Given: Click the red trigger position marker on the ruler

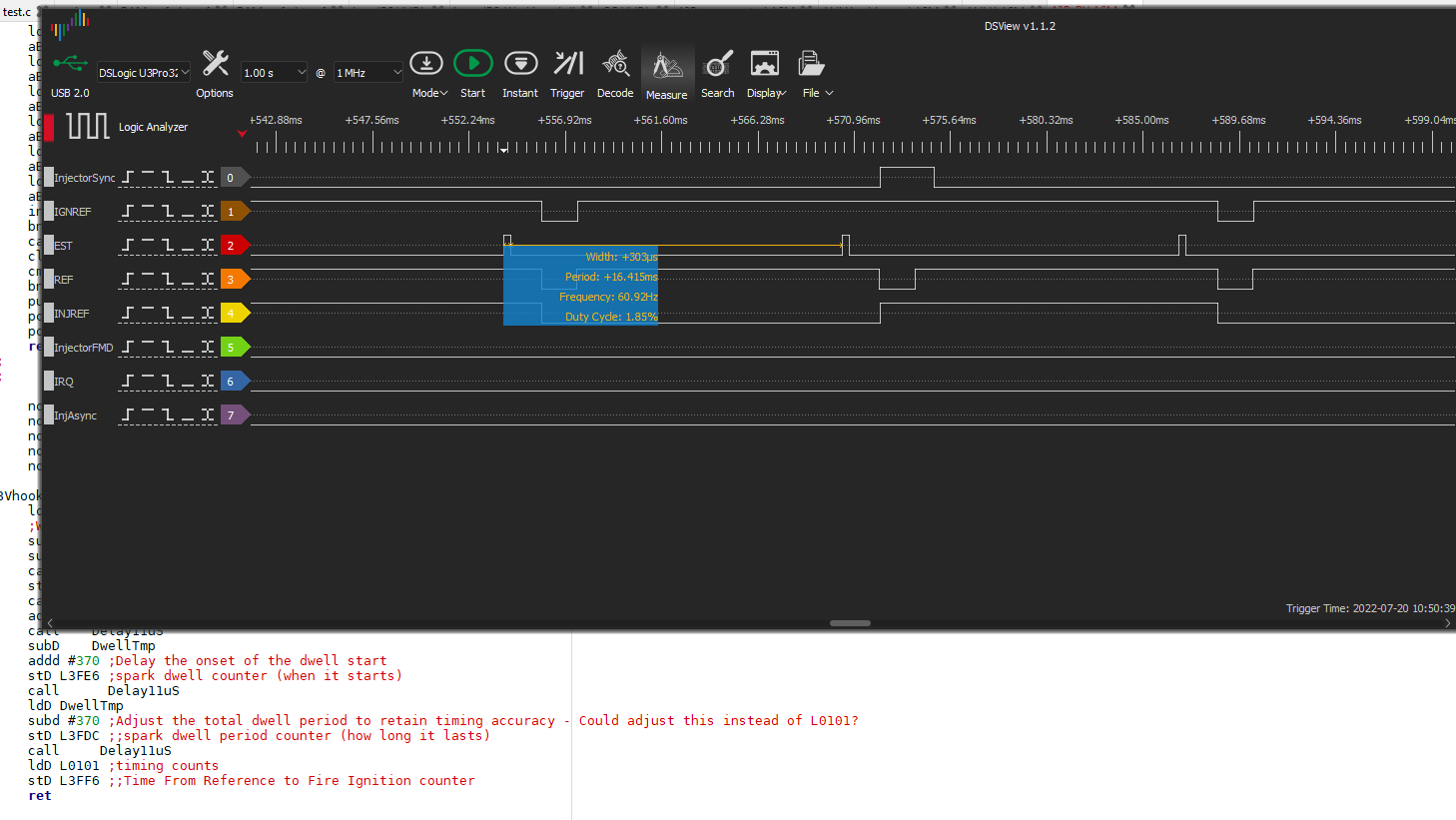Looking at the screenshot, I should [242, 133].
